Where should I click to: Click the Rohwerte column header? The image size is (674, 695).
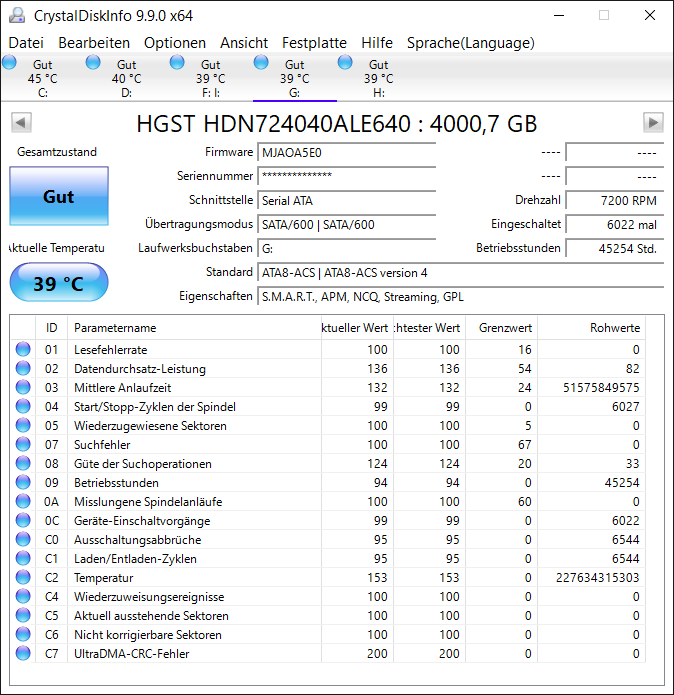tap(592, 328)
